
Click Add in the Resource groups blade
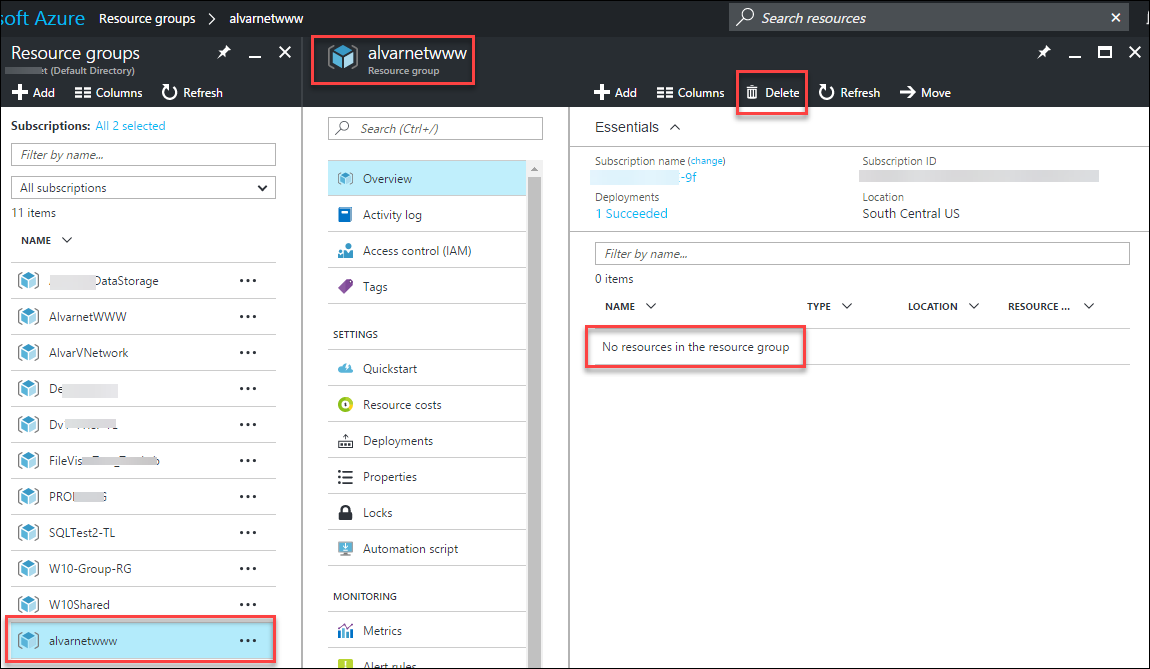(x=34, y=92)
